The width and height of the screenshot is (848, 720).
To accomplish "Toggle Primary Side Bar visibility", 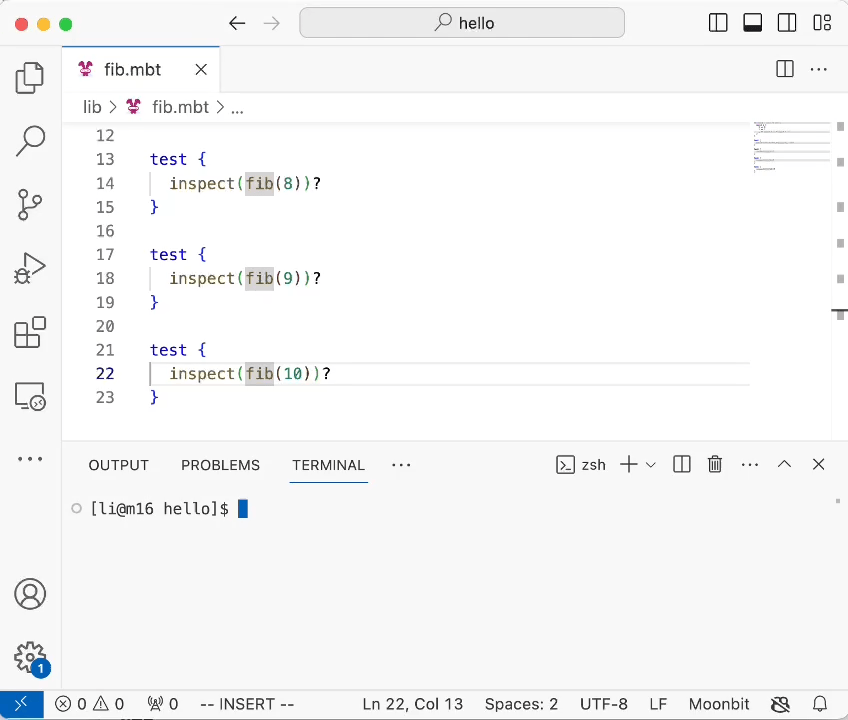I will [718, 22].
